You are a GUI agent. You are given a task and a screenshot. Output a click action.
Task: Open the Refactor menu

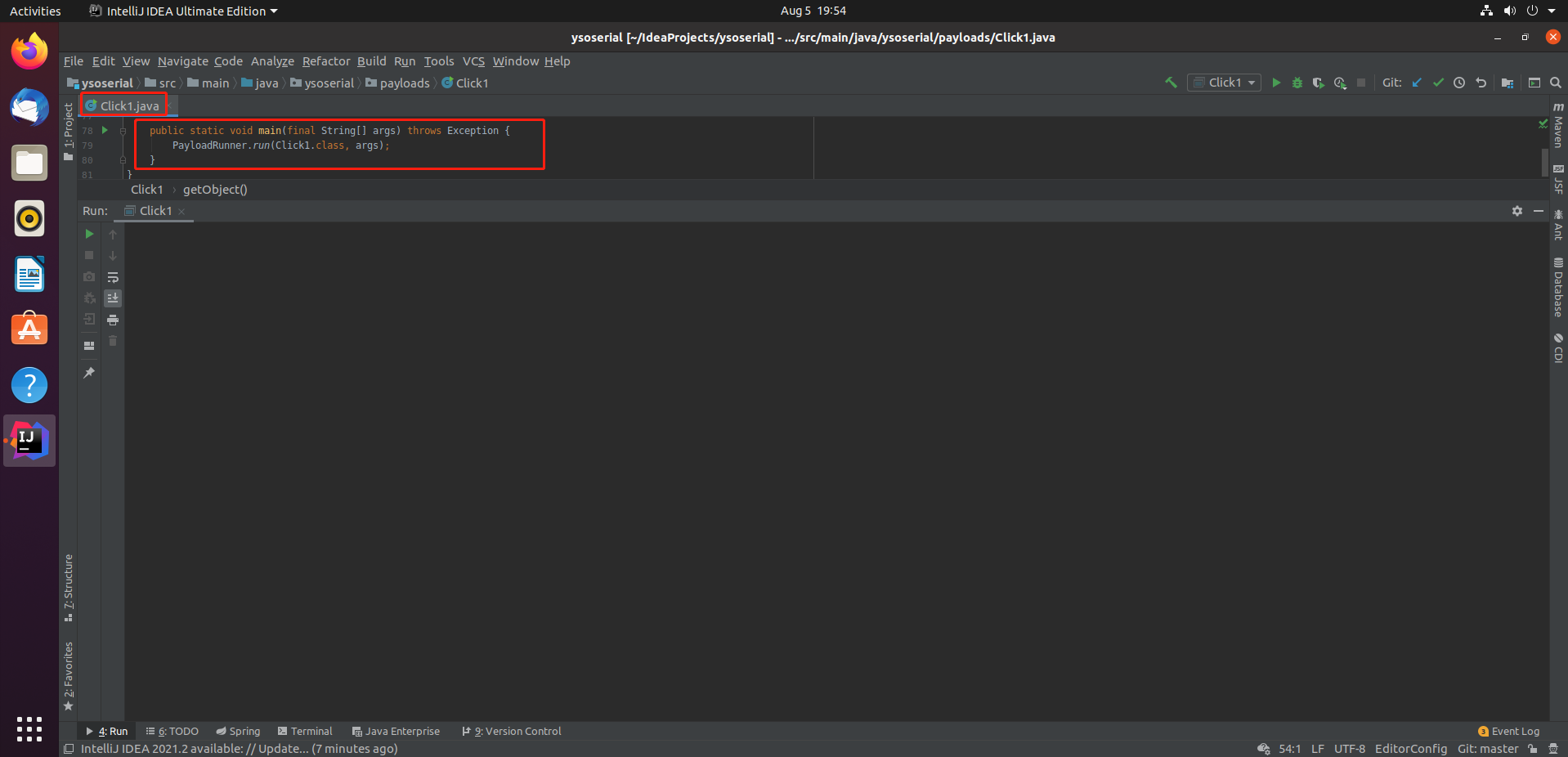pyautogui.click(x=325, y=61)
